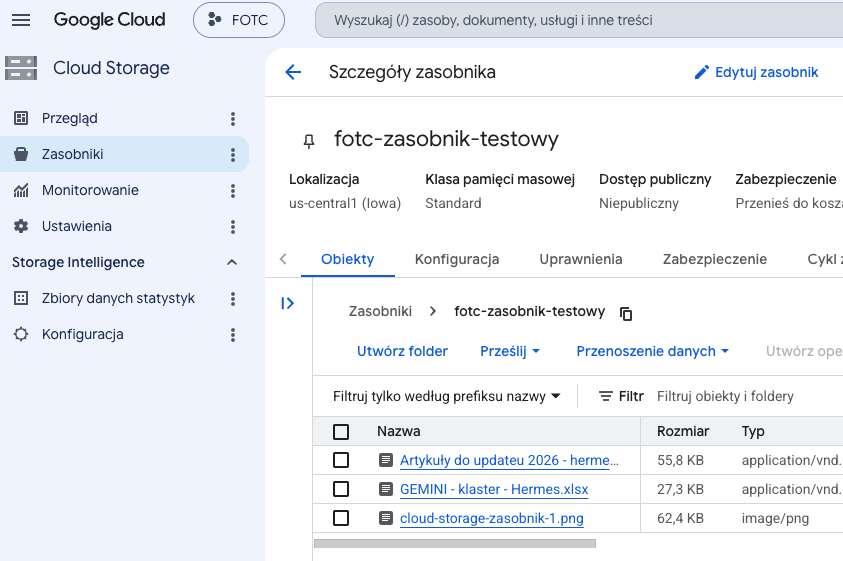Sort by the Typ column header
The height and width of the screenshot is (561, 843).
[753, 431]
